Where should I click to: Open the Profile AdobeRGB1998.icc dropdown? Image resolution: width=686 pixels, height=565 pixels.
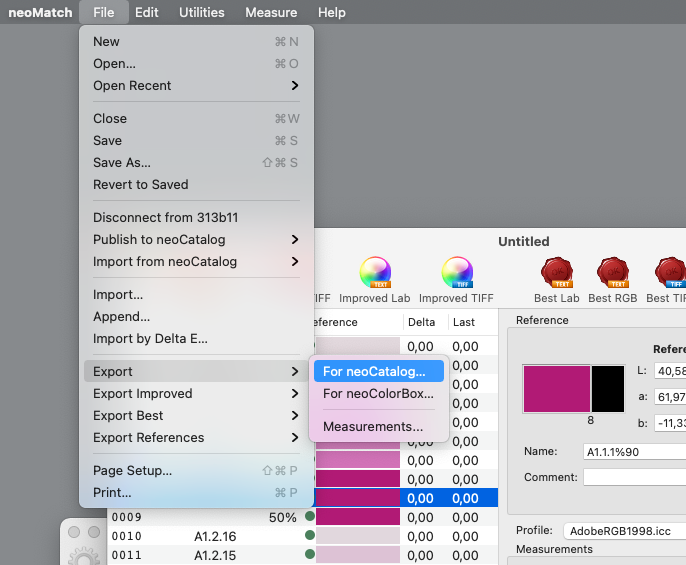pyautogui.click(x=625, y=531)
